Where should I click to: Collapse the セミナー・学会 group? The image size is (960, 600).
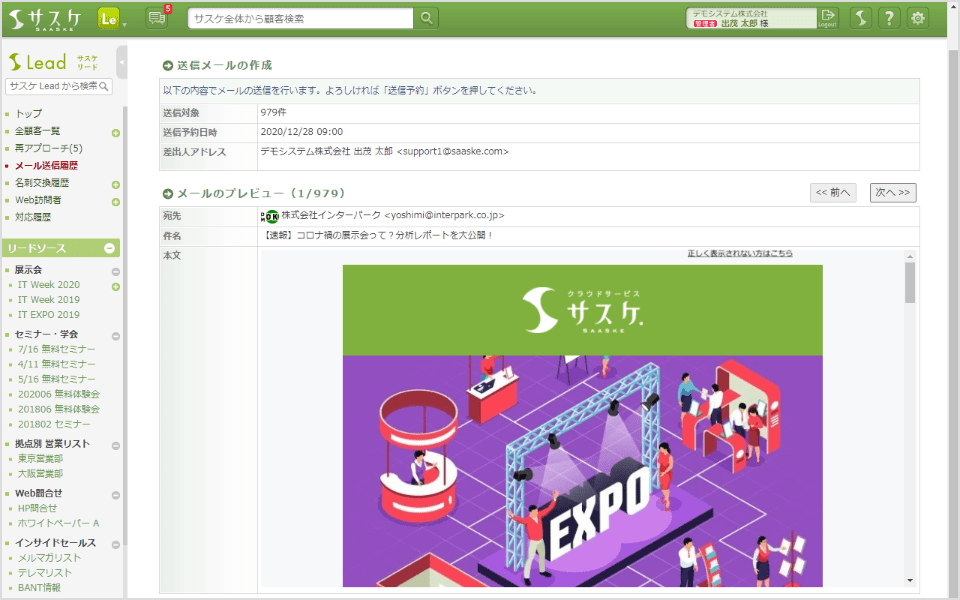tap(116, 336)
